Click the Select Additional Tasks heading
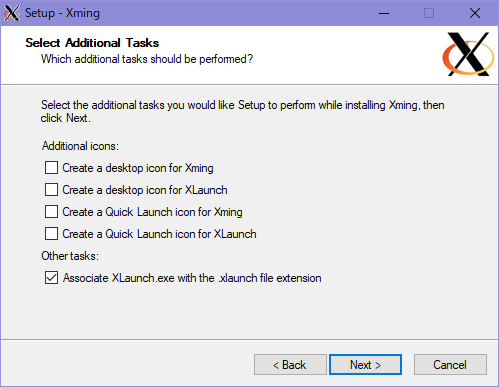Viewport: 499px width, 387px height. click(92, 43)
